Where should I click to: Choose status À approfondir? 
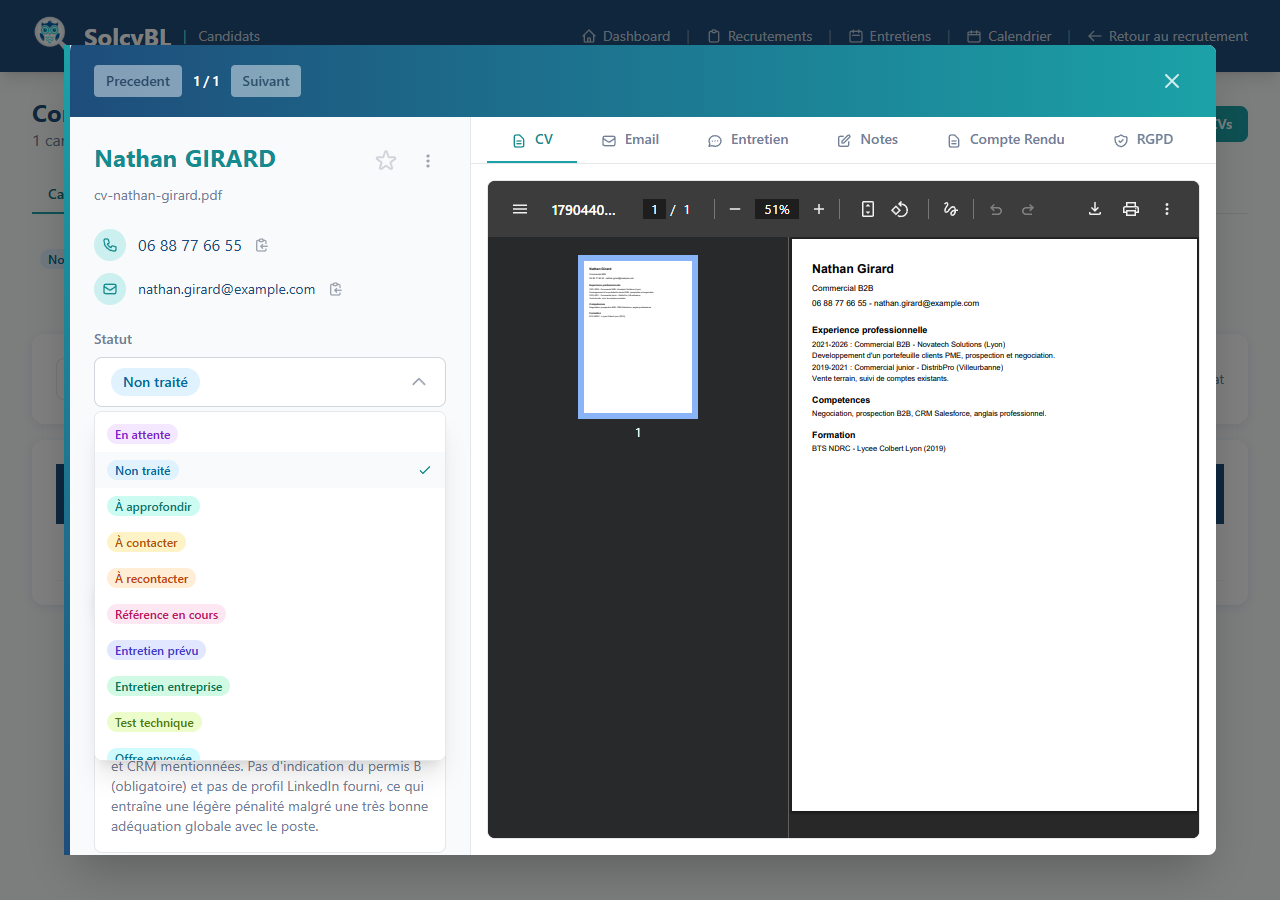click(x=270, y=506)
